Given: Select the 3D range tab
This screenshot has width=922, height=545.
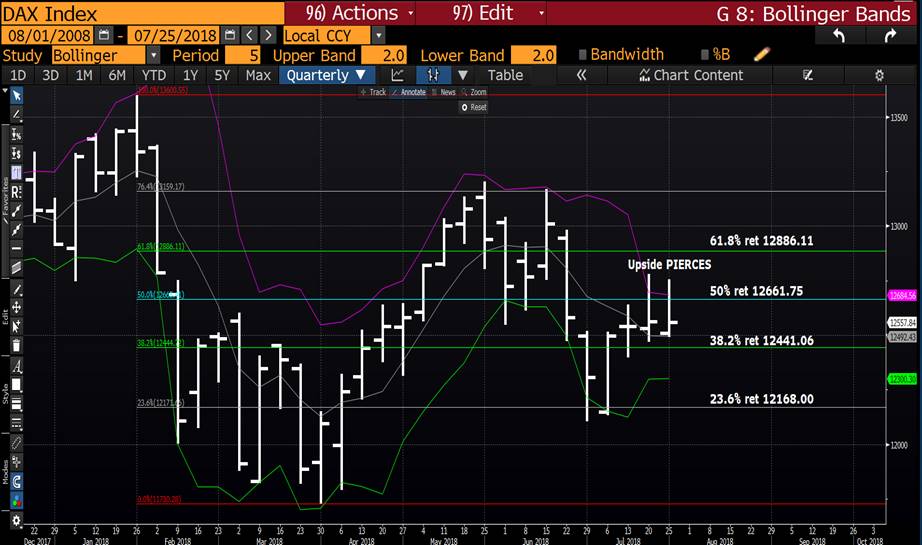Looking at the screenshot, I should (51, 75).
